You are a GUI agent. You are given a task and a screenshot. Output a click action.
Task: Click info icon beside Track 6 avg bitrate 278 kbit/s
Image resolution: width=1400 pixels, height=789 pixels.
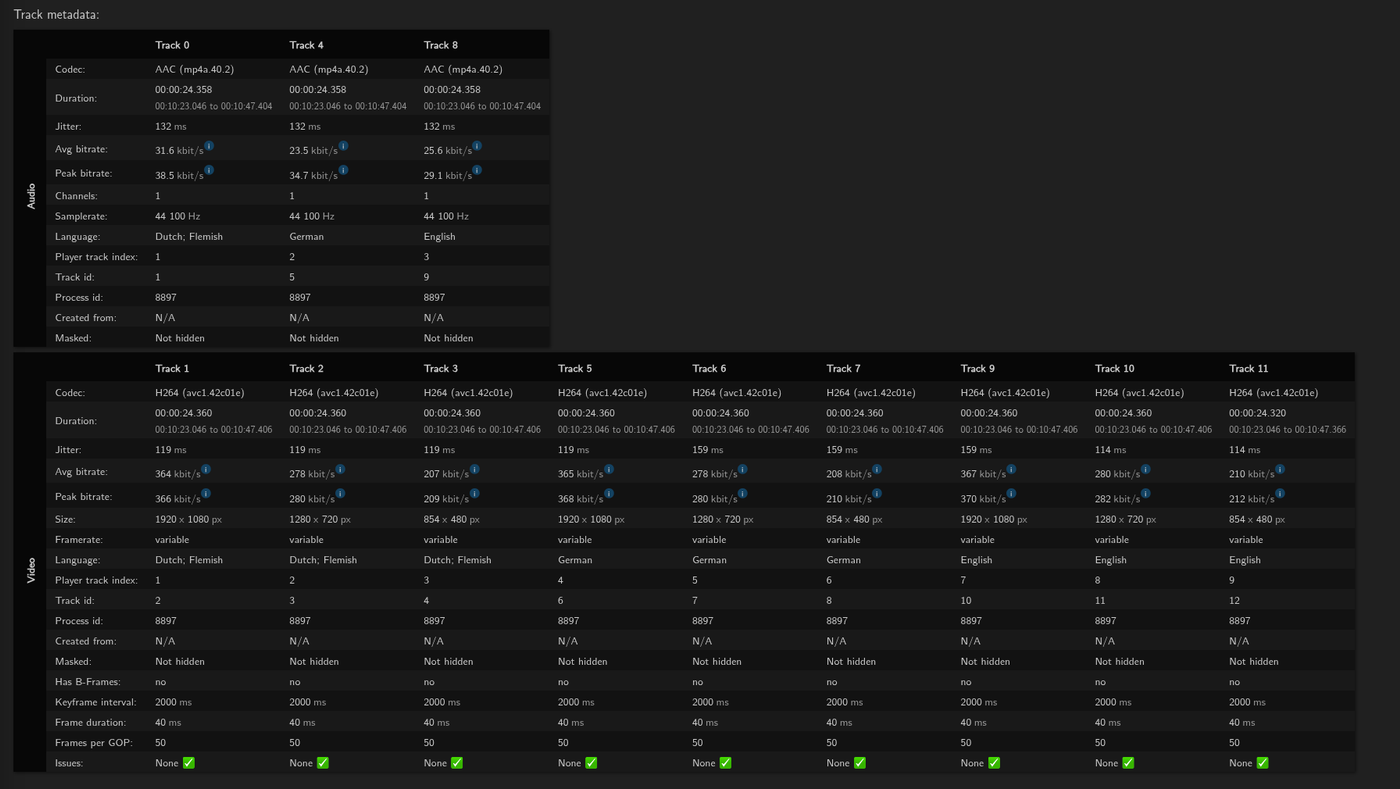pos(742,469)
